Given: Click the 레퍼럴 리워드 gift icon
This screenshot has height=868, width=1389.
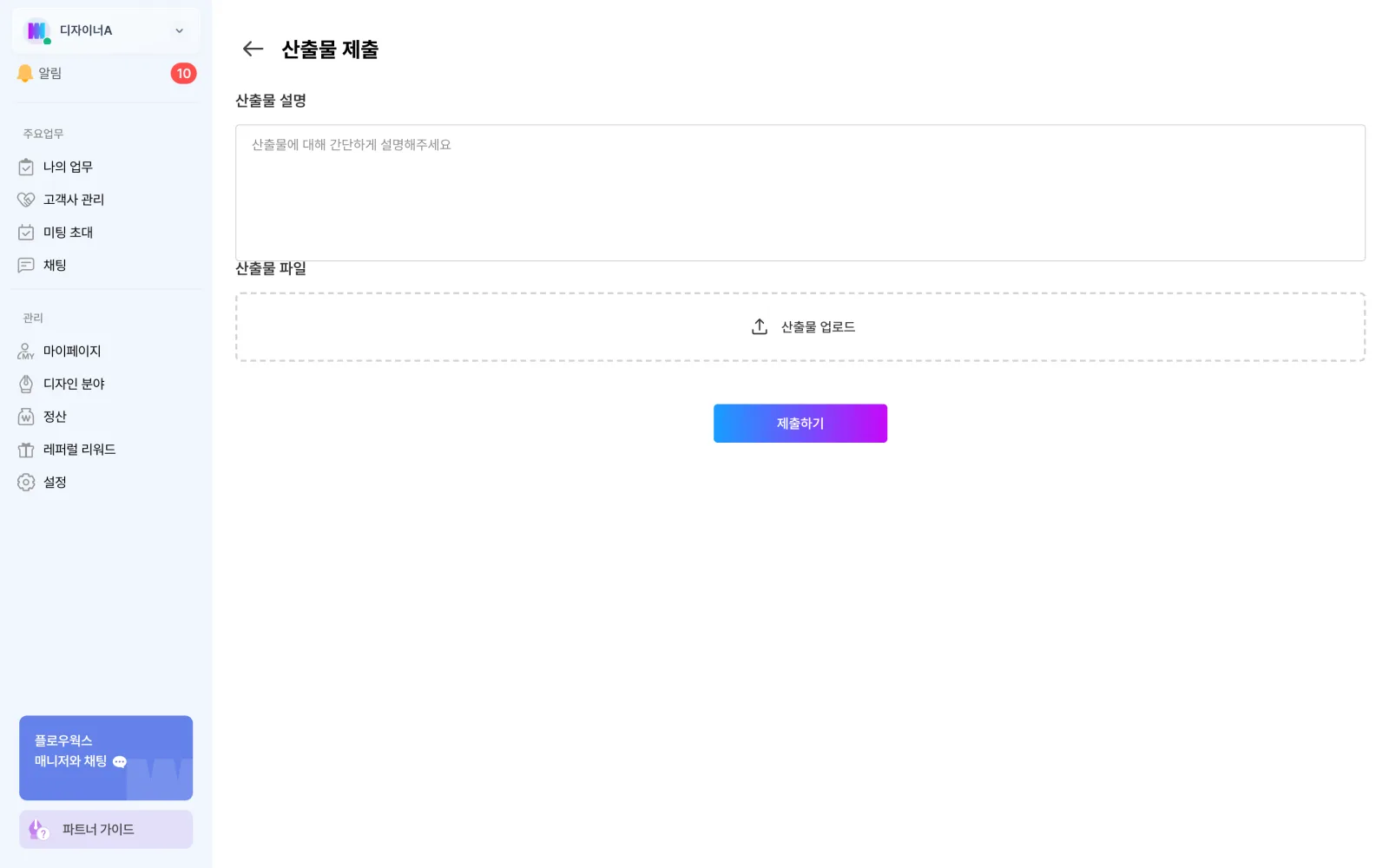Looking at the screenshot, I should pyautogui.click(x=26, y=450).
